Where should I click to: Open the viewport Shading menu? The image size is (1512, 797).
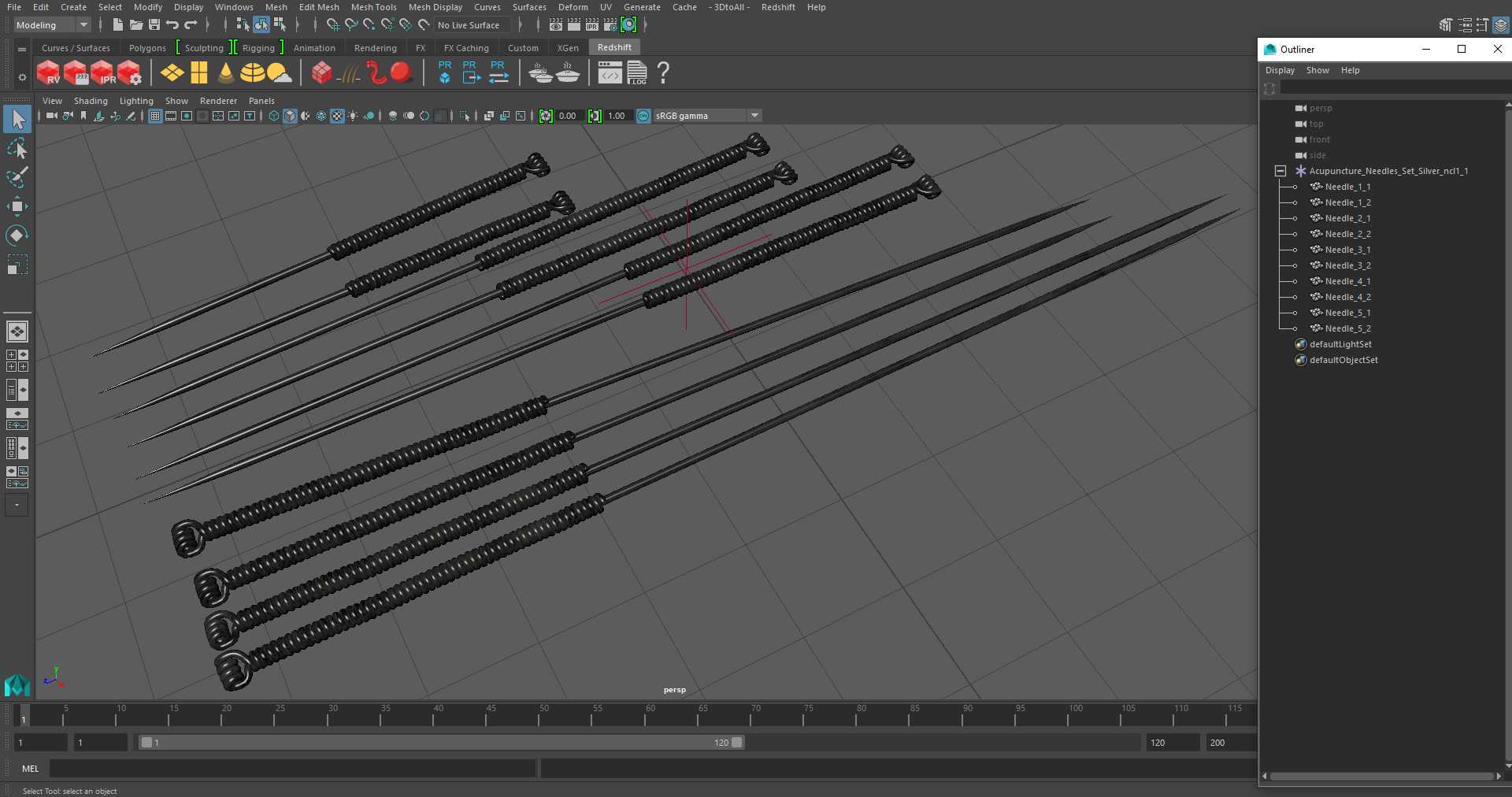[91, 101]
